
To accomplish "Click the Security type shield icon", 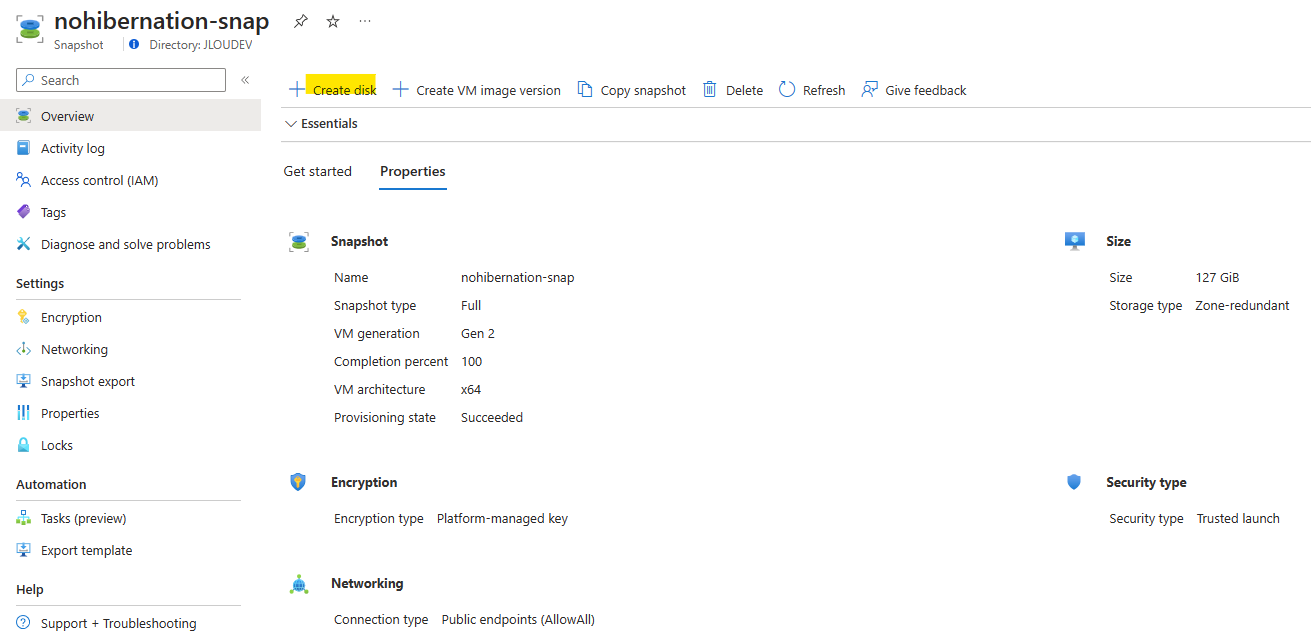I will point(1074,482).
